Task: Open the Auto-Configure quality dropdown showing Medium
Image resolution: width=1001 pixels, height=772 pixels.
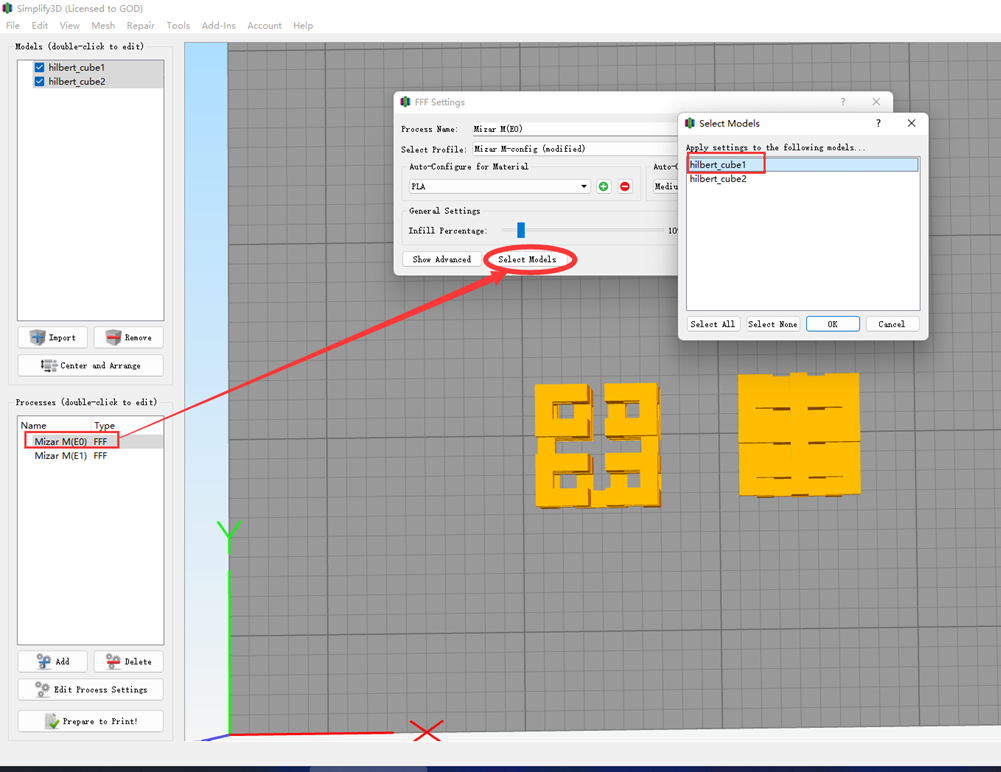Action: tap(665, 186)
